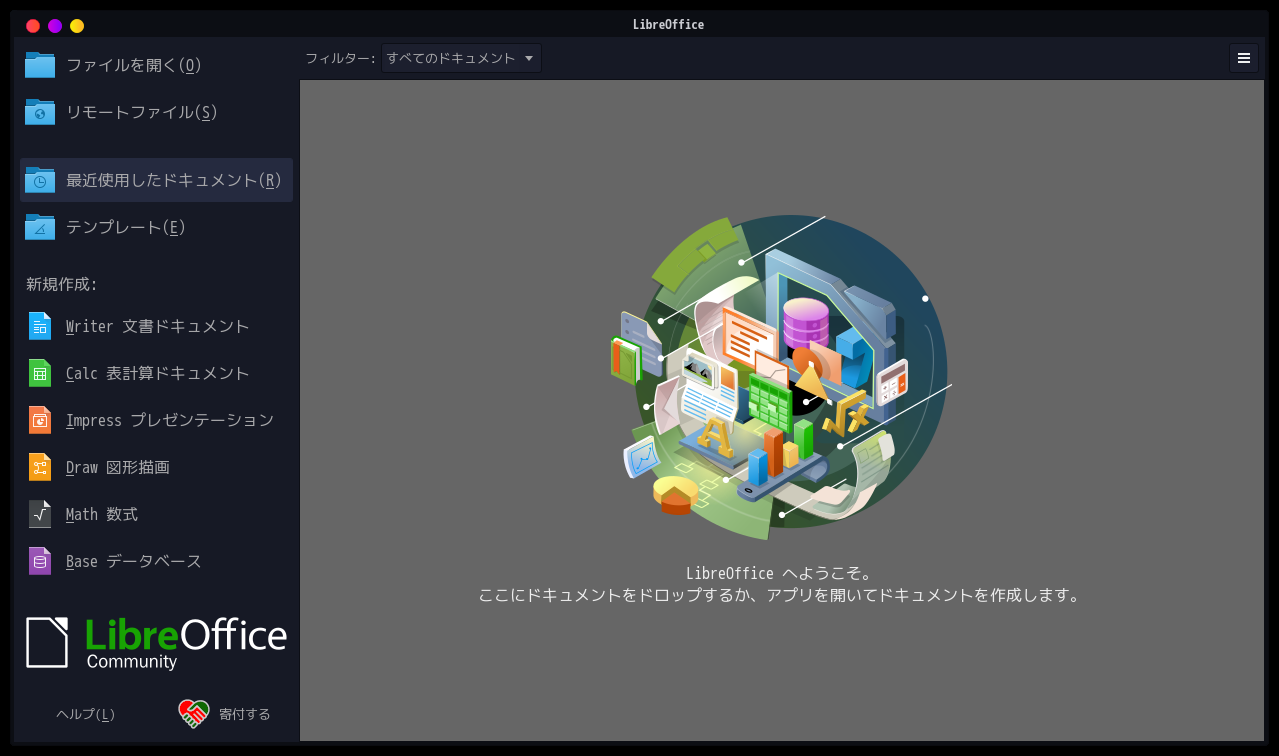Click the Draw 図形描画 icon

pos(39,466)
